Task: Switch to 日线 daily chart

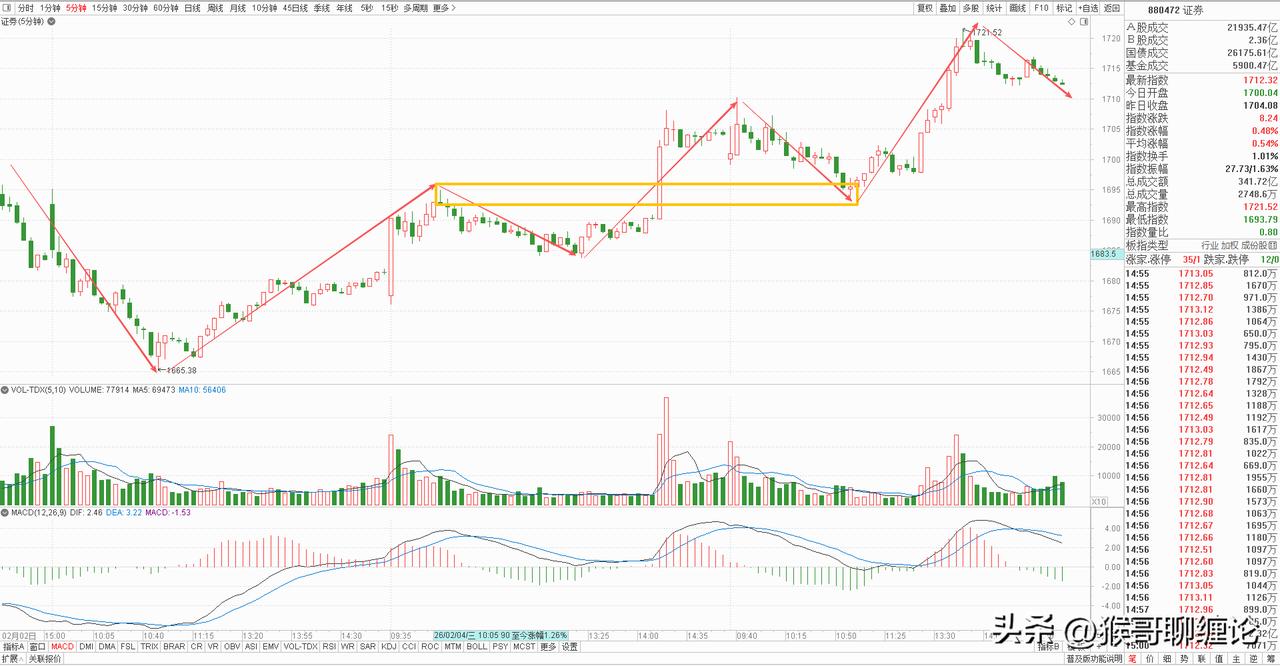Action: [x=192, y=7]
